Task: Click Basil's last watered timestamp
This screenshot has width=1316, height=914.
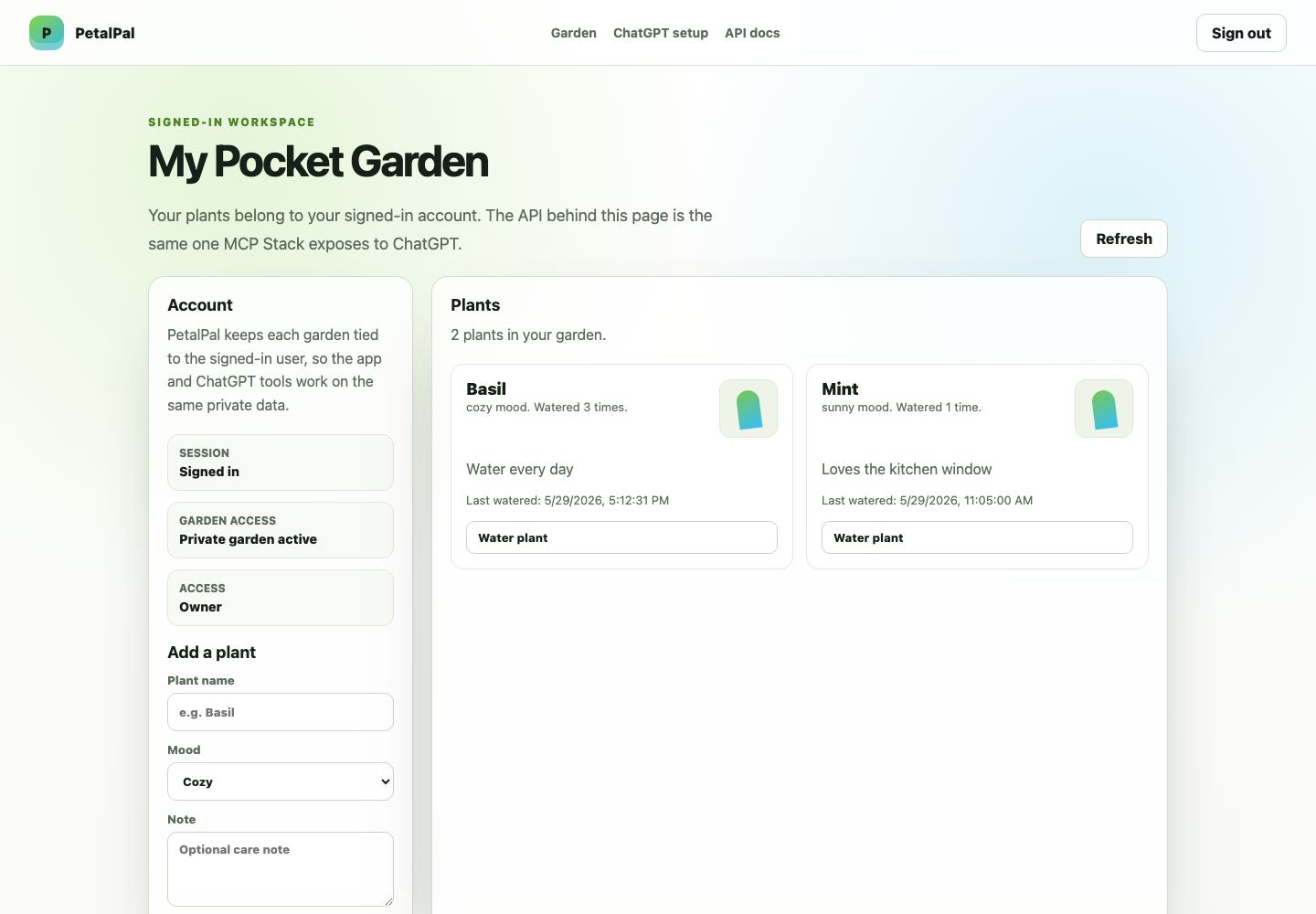Action: [568, 500]
